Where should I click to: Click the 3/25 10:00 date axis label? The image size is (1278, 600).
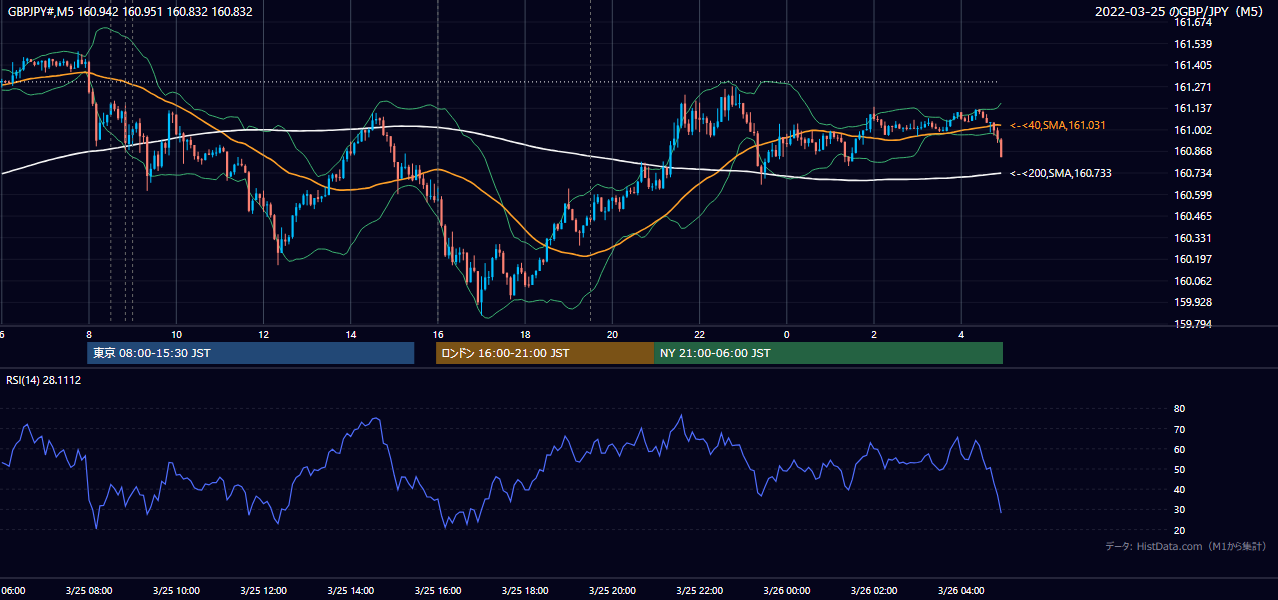pos(177,590)
